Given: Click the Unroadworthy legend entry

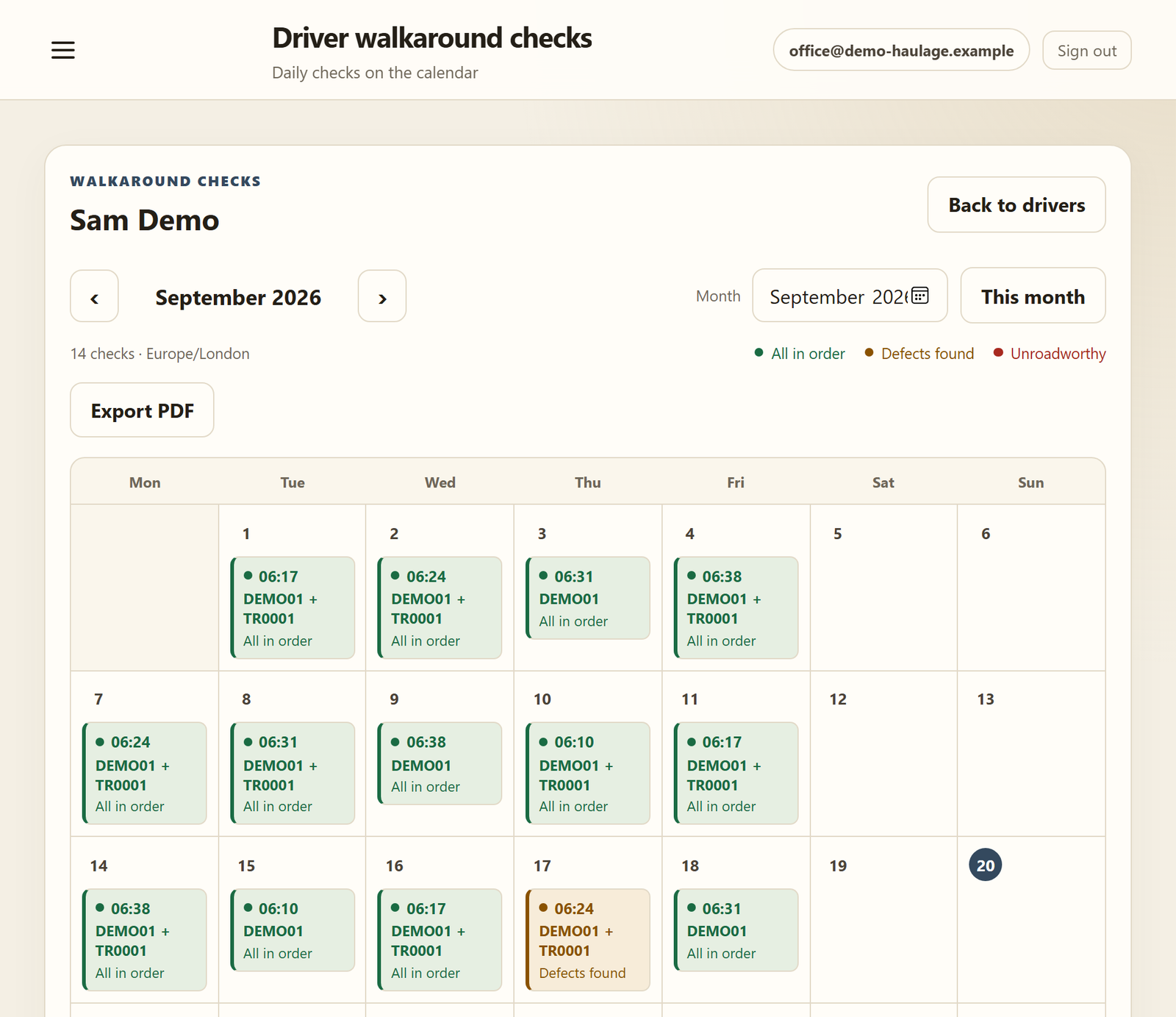Looking at the screenshot, I should [x=1050, y=354].
